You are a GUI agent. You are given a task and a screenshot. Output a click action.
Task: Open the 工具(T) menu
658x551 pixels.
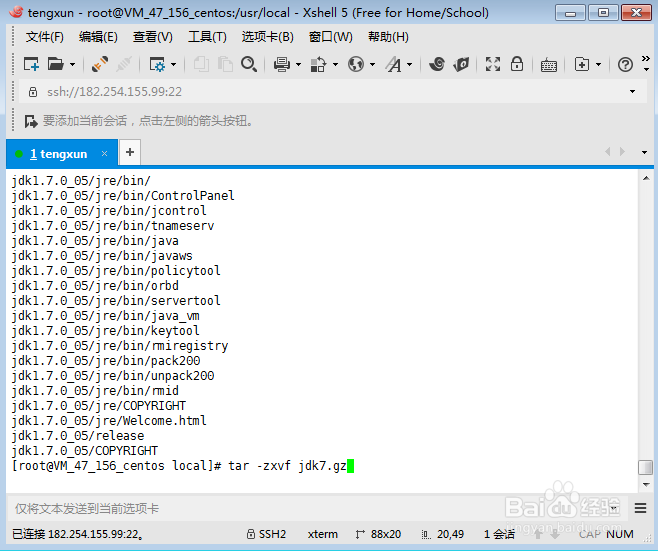(207, 37)
